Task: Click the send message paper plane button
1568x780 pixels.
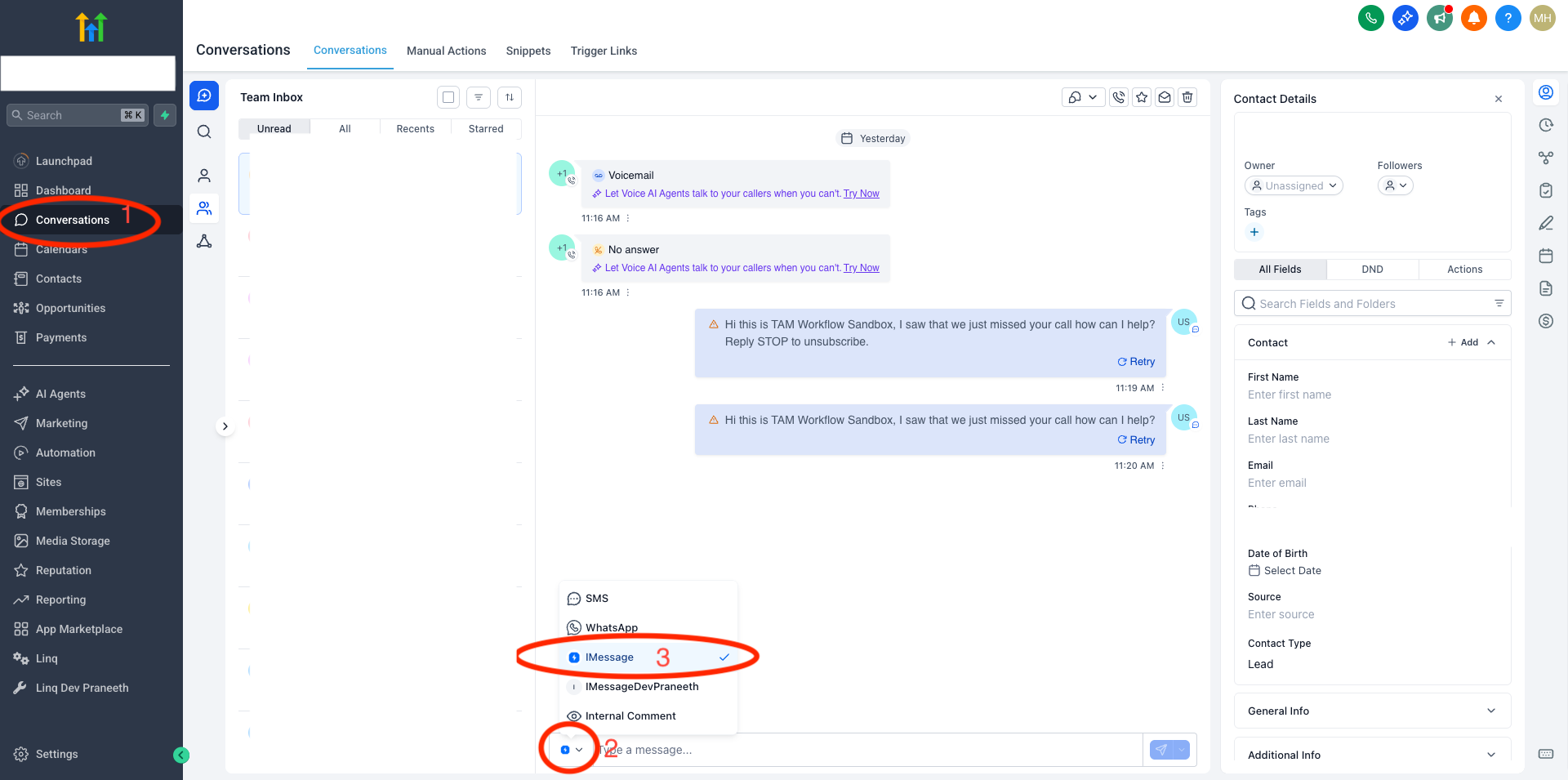Action: (1161, 750)
